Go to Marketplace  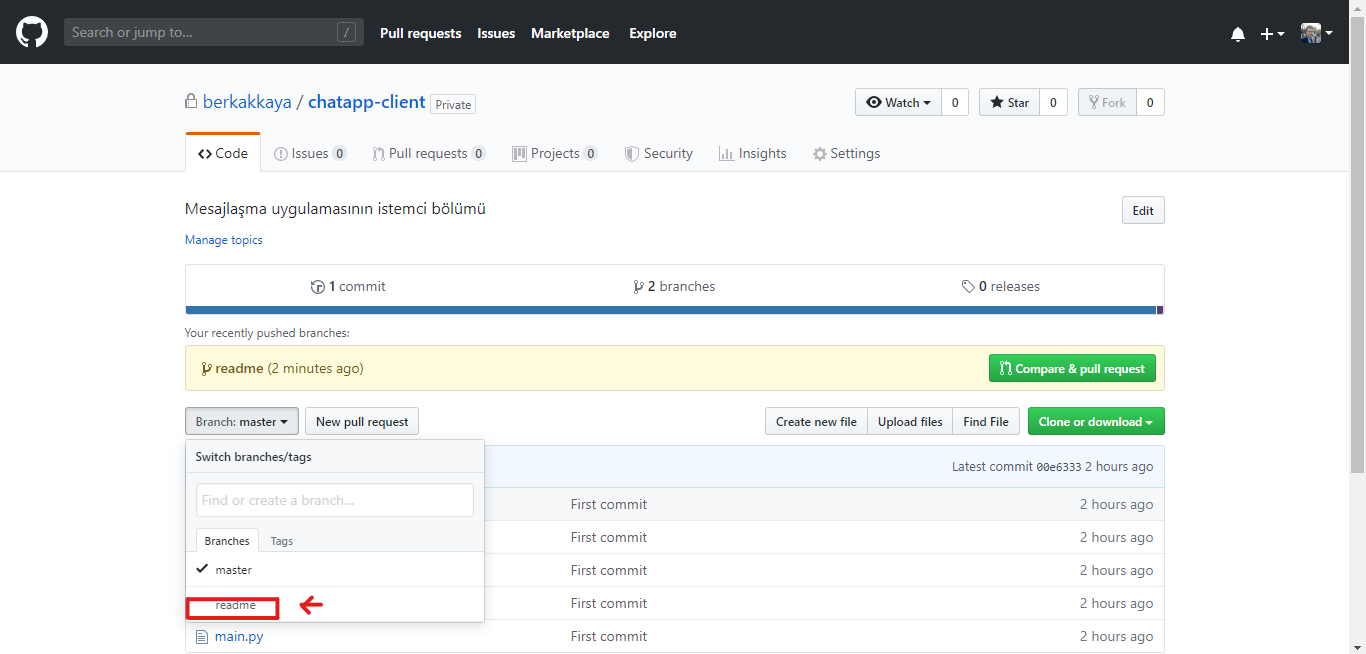click(570, 33)
